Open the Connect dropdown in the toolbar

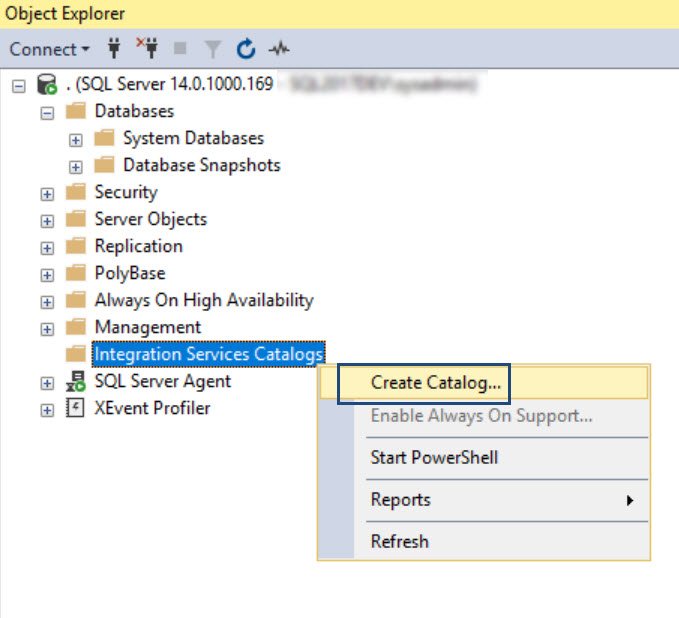[49, 49]
